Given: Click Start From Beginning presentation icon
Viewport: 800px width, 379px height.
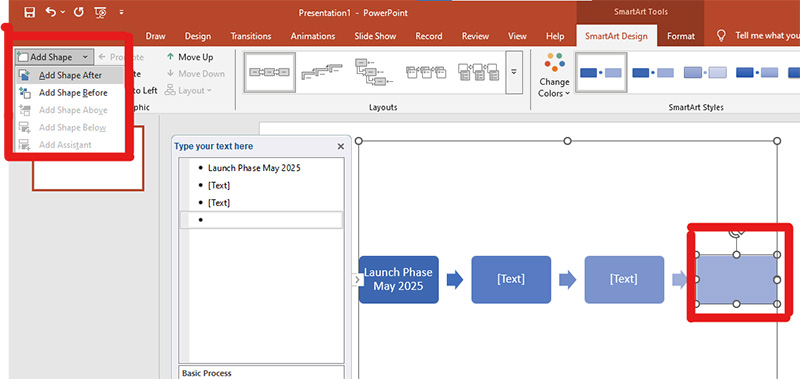Looking at the screenshot, I should pos(101,13).
